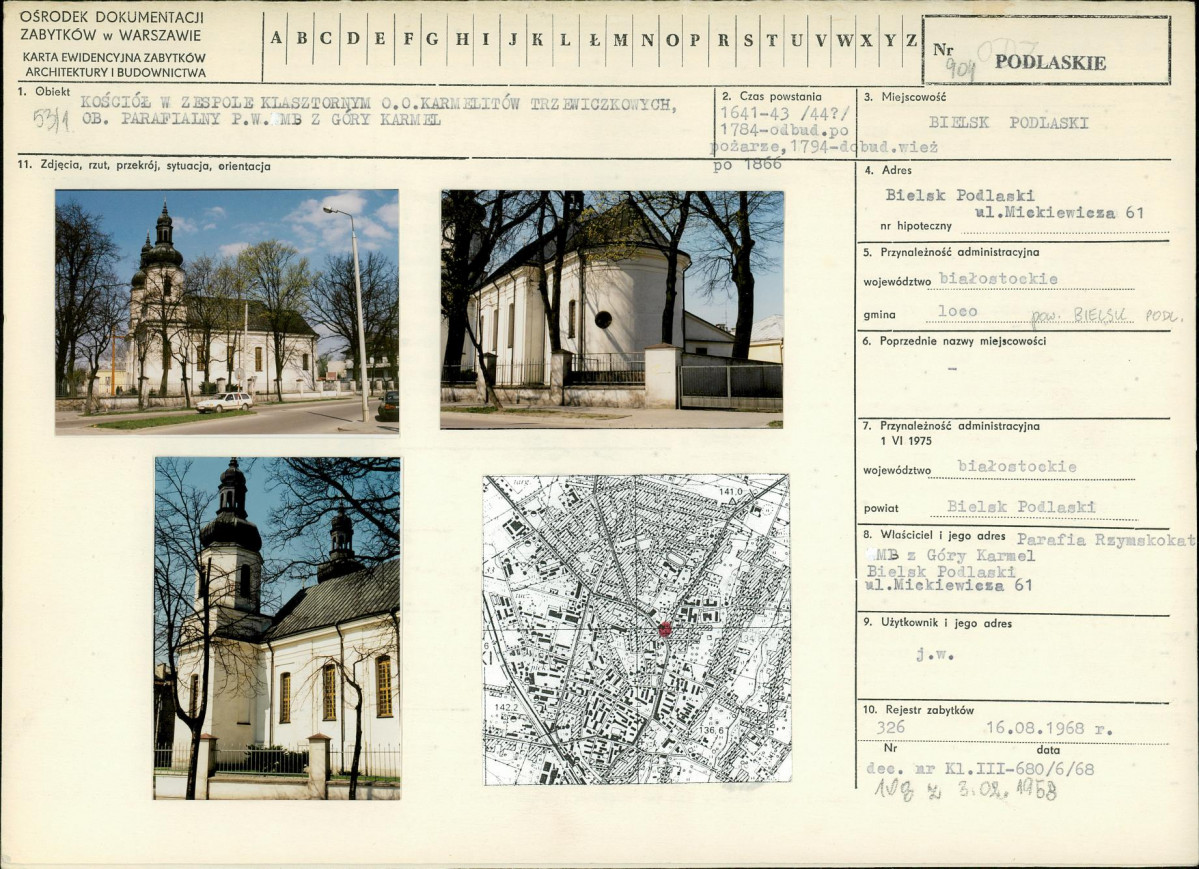This screenshot has width=1199, height=869.
Task: Select the letter Ł index box
Action: coord(595,40)
